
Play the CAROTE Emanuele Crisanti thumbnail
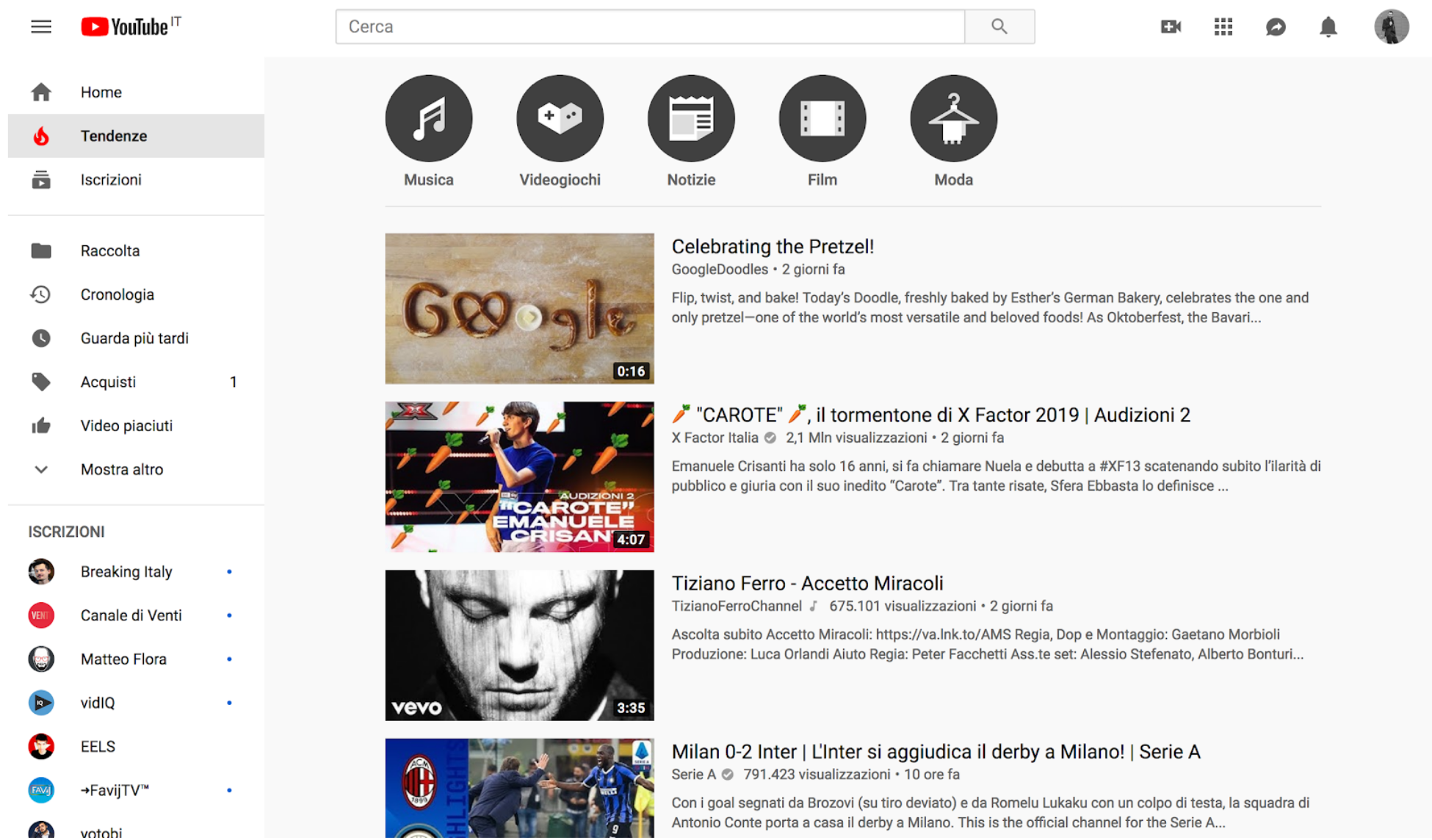519,477
